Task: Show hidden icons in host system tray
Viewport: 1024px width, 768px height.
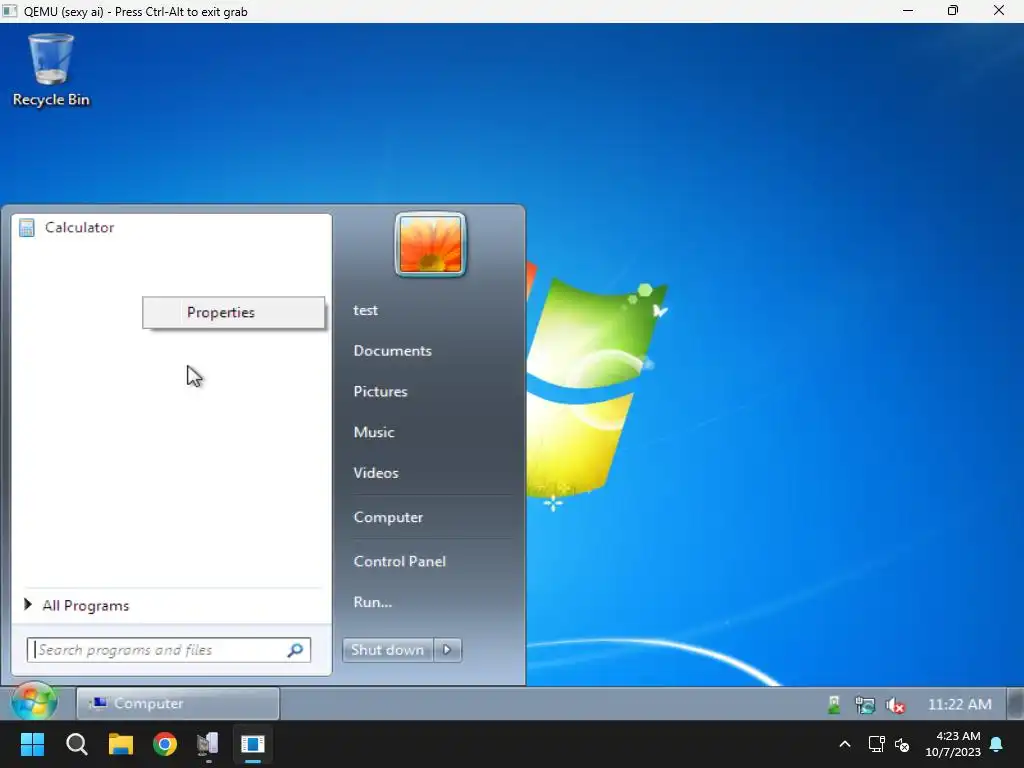Action: 844,744
